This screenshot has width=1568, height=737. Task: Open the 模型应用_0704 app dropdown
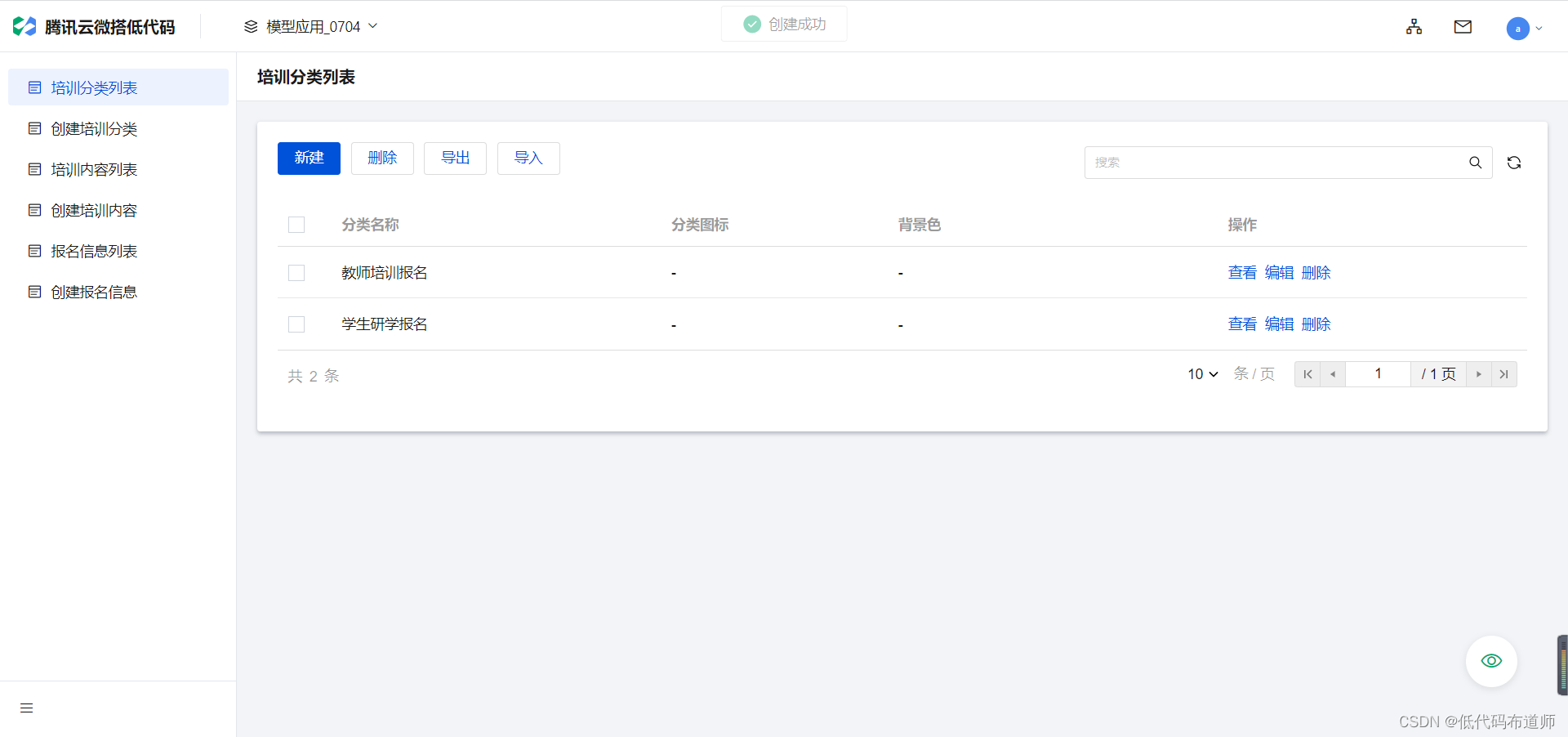point(311,27)
